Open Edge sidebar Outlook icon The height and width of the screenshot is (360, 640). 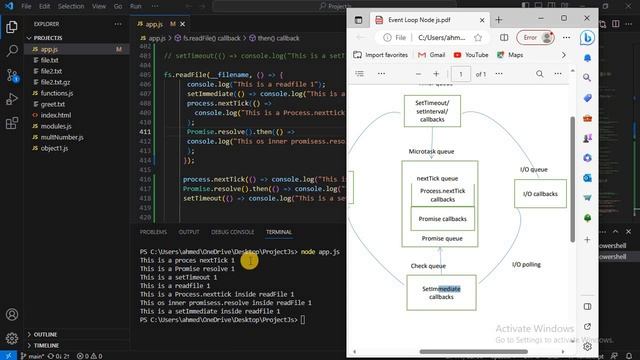pyautogui.click(x=587, y=178)
